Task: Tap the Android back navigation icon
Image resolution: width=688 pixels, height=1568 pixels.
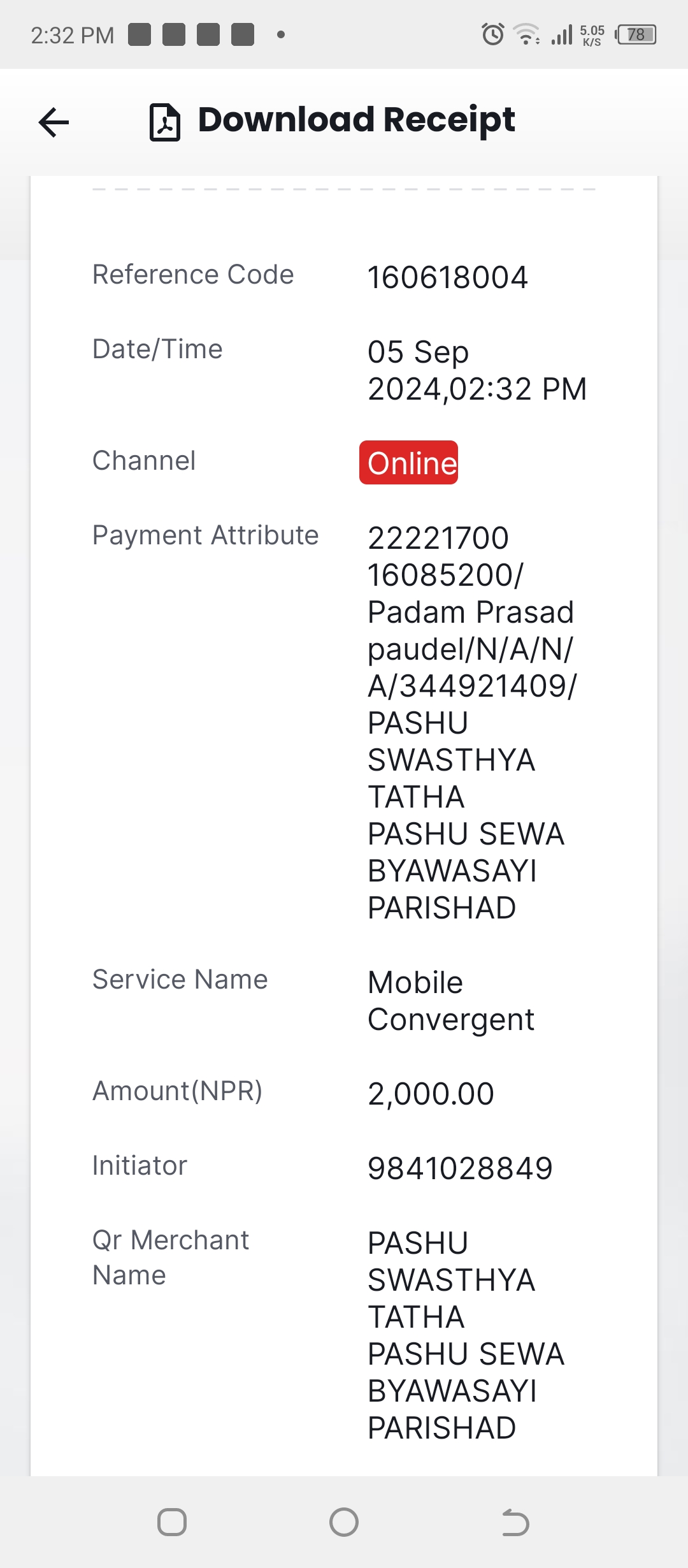Action: [515, 1522]
